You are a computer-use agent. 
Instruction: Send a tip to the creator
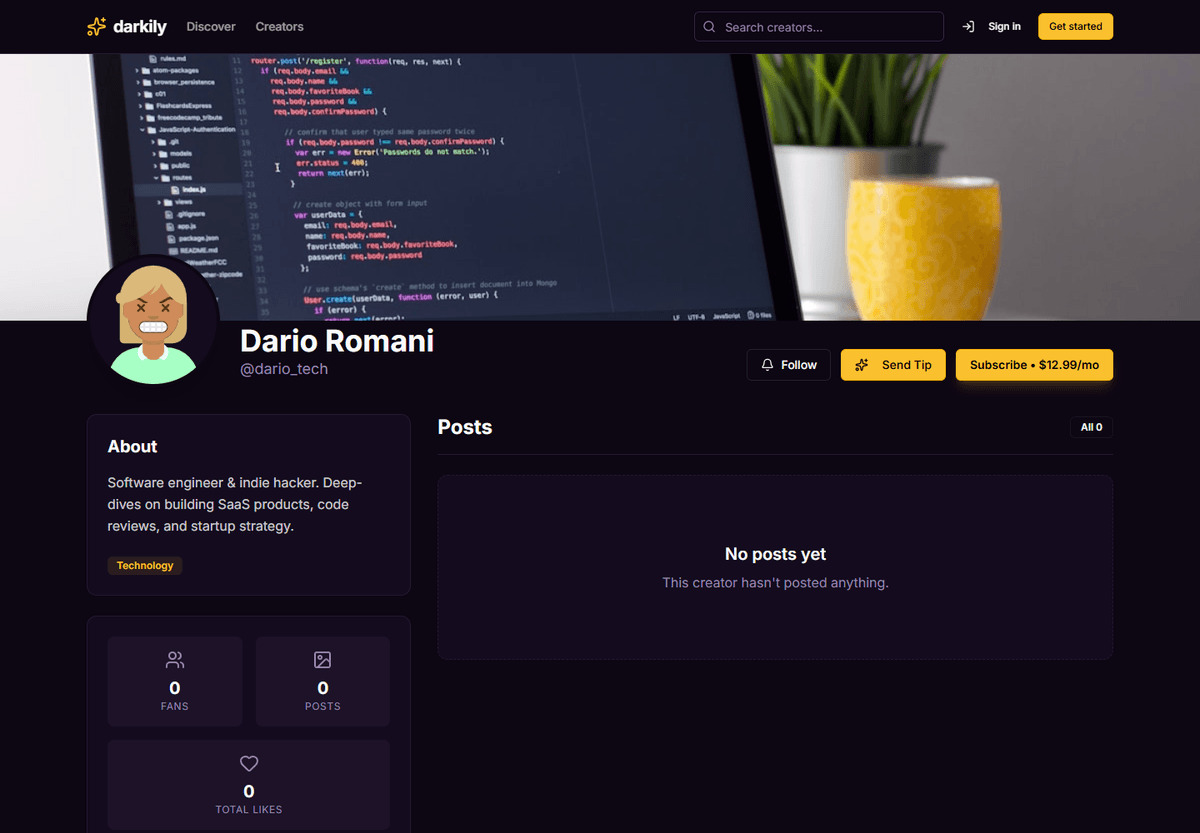[893, 365]
